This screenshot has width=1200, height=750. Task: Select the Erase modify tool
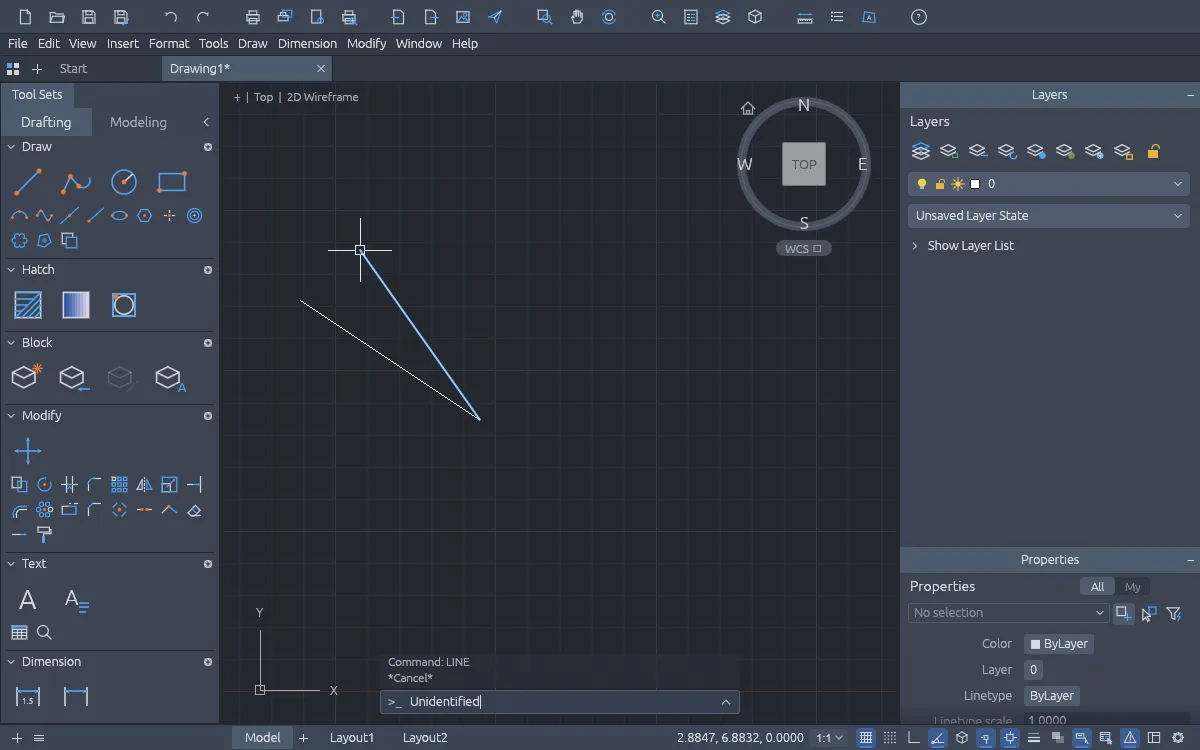(x=194, y=510)
